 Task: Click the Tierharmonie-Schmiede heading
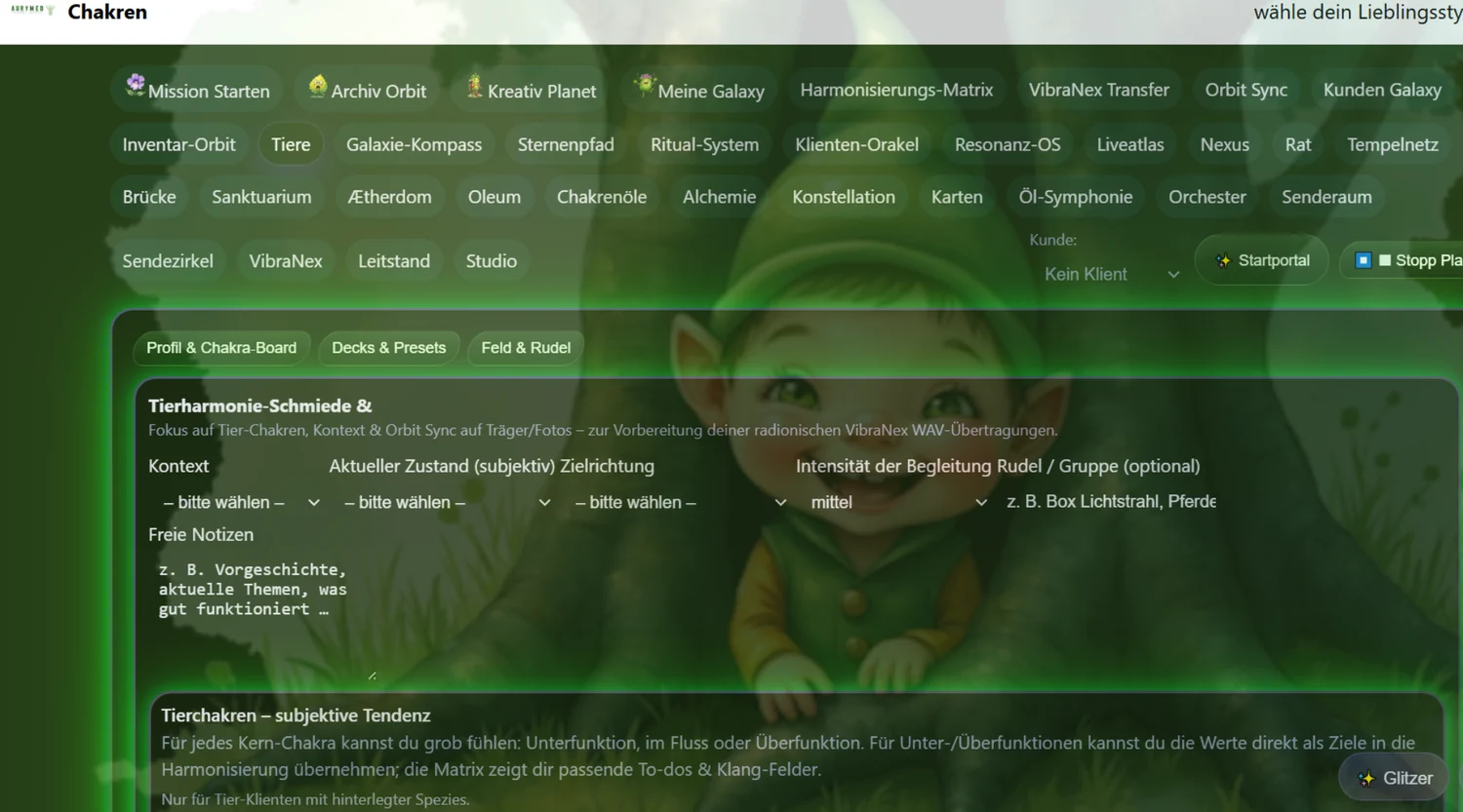(260, 406)
